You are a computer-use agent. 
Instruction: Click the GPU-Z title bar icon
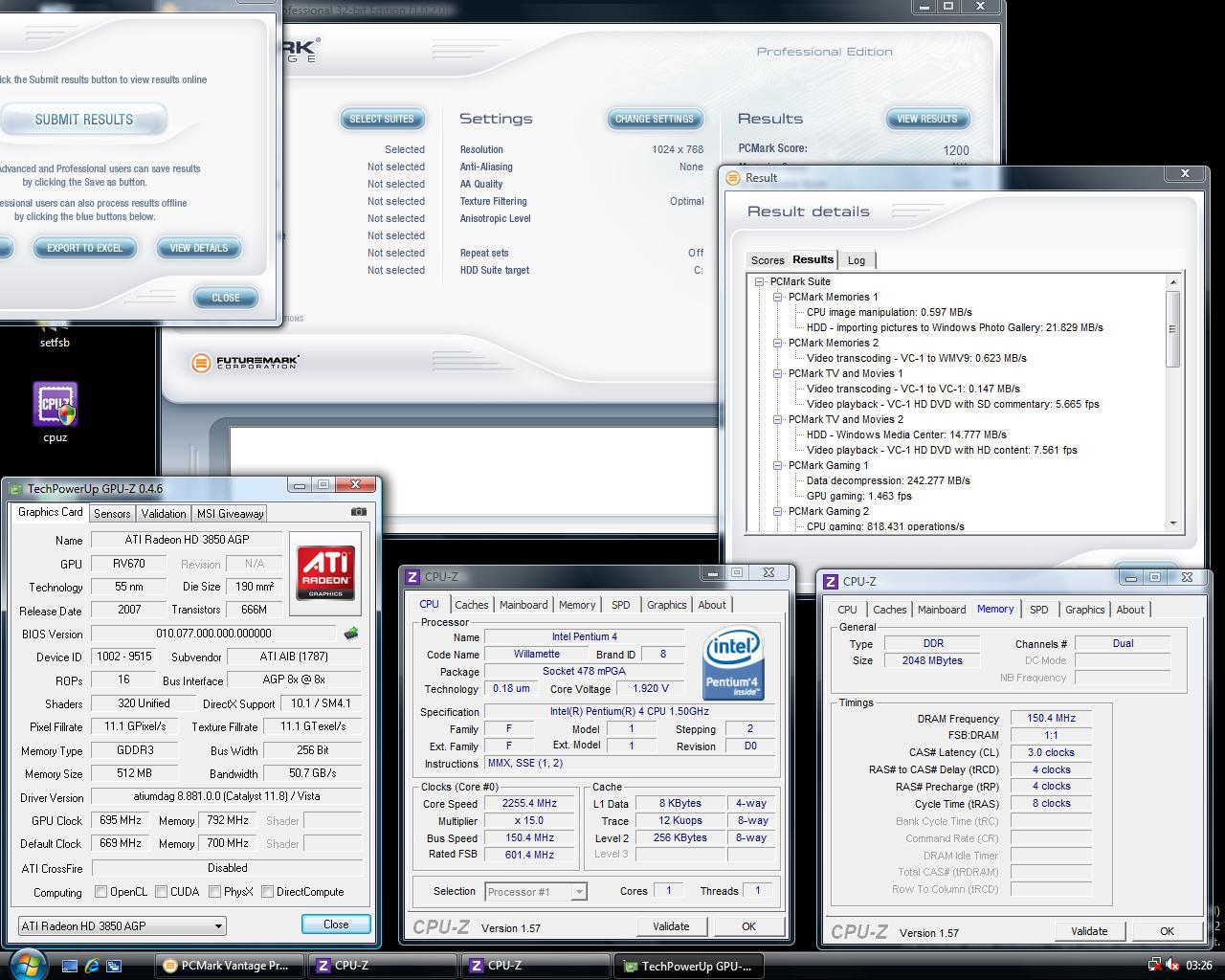tap(15, 488)
